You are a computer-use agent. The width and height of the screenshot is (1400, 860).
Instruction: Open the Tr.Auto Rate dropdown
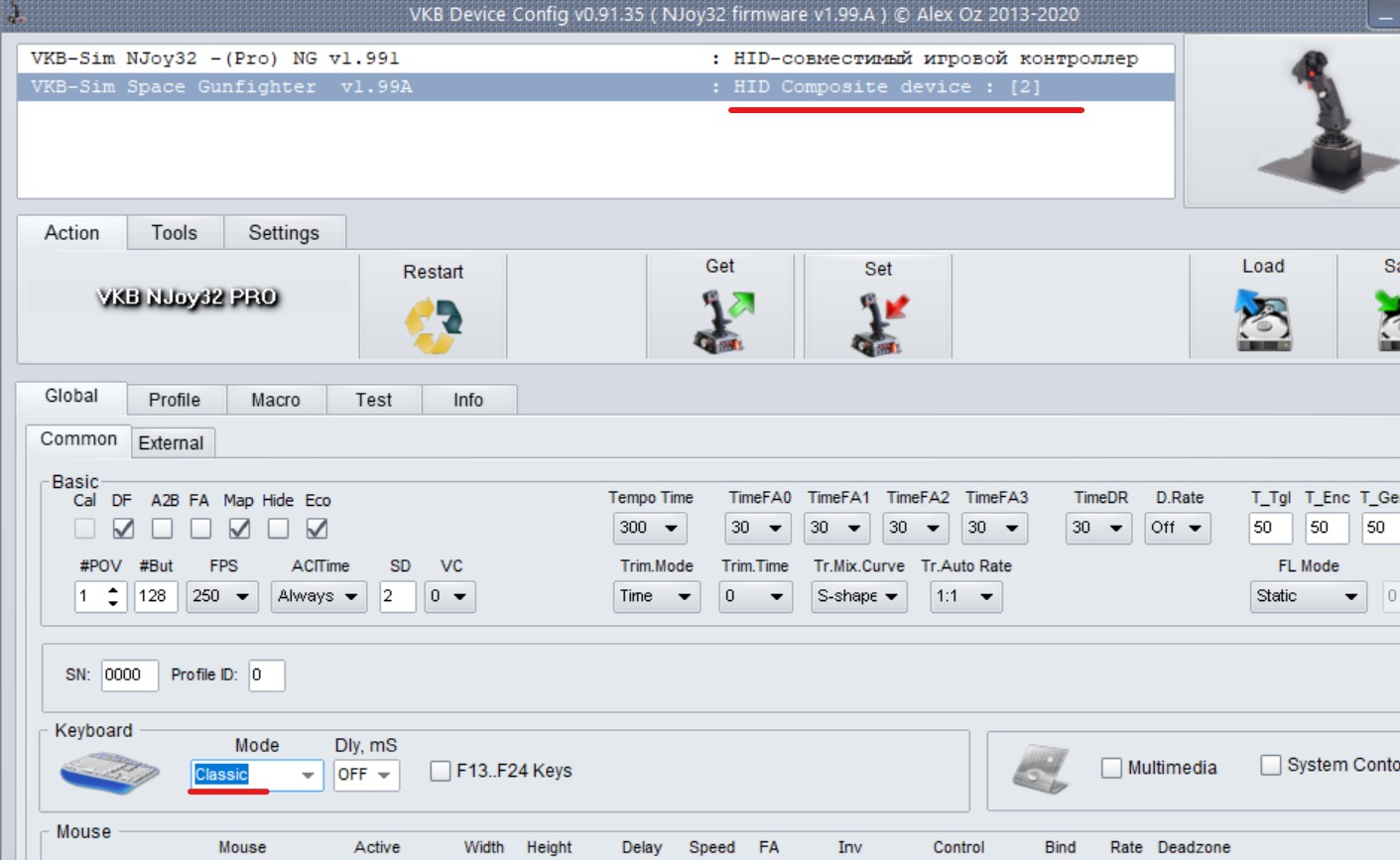pos(965,596)
